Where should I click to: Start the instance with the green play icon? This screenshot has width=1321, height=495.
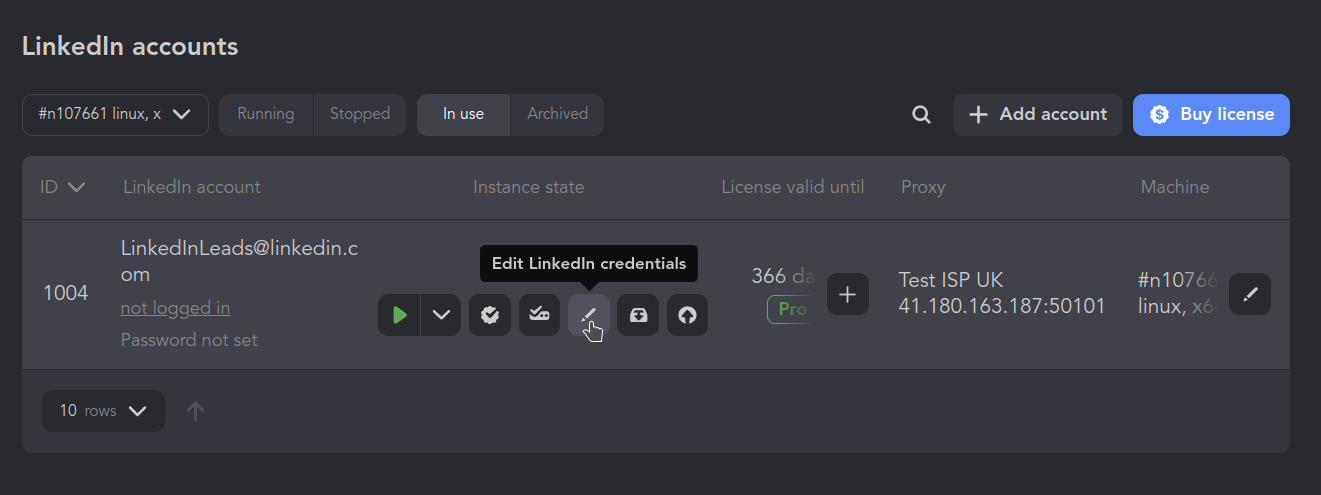(x=399, y=315)
